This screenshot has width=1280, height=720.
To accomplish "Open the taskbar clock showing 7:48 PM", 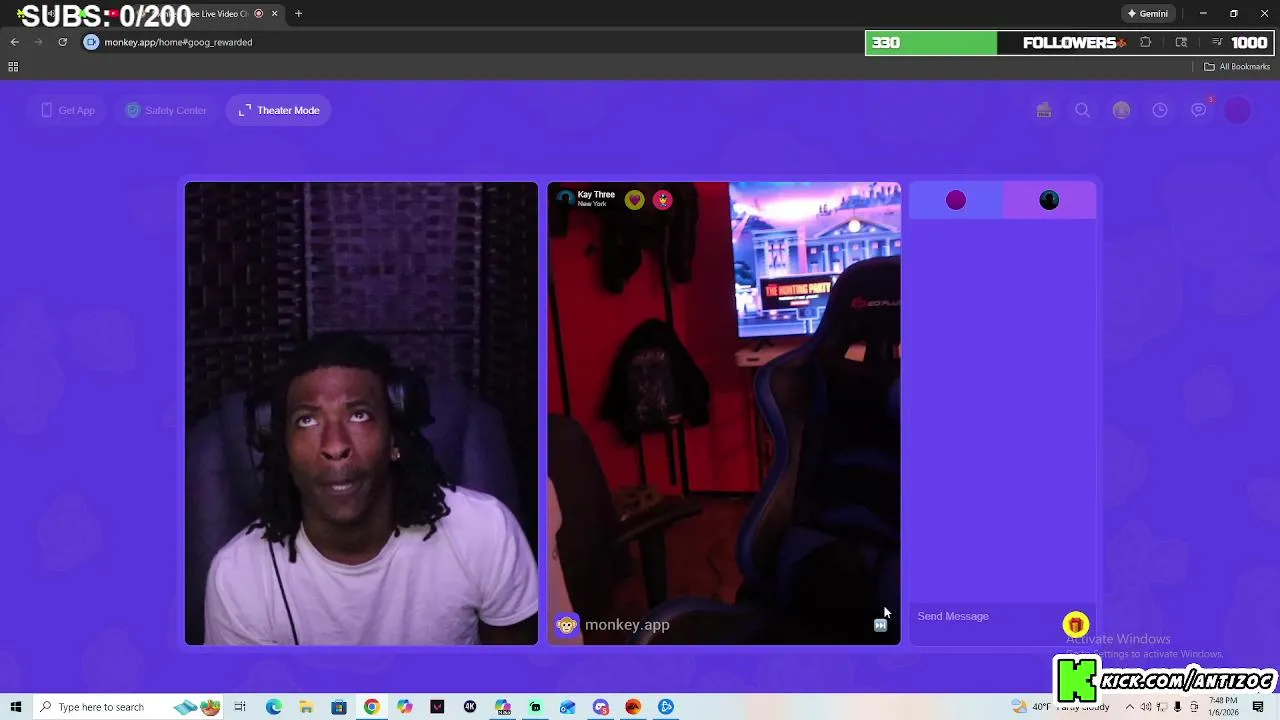I will 1225,707.
